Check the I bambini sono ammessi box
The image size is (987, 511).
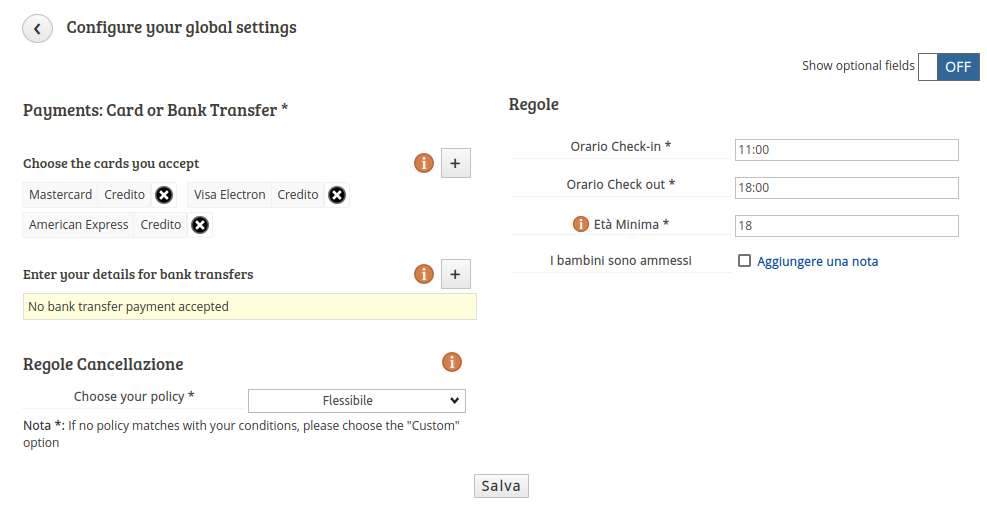click(744, 261)
